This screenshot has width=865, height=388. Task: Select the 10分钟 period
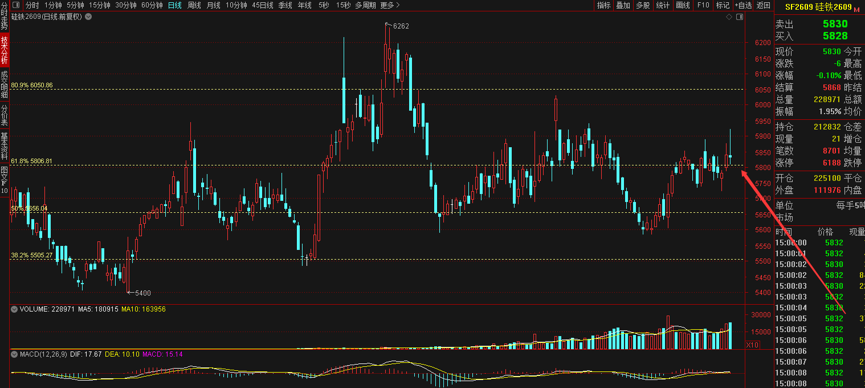tap(236, 6)
